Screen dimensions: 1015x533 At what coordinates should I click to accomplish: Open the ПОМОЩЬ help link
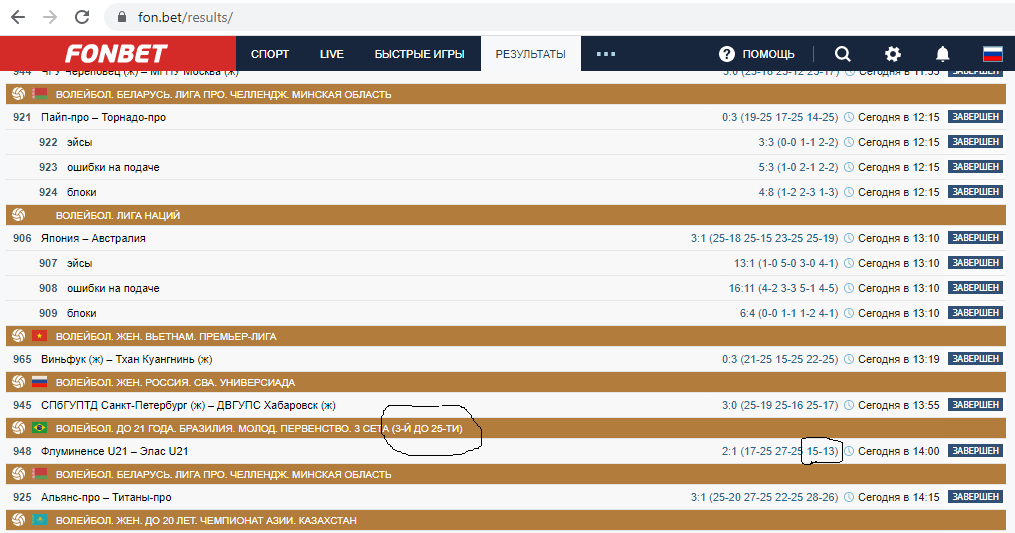(x=757, y=54)
